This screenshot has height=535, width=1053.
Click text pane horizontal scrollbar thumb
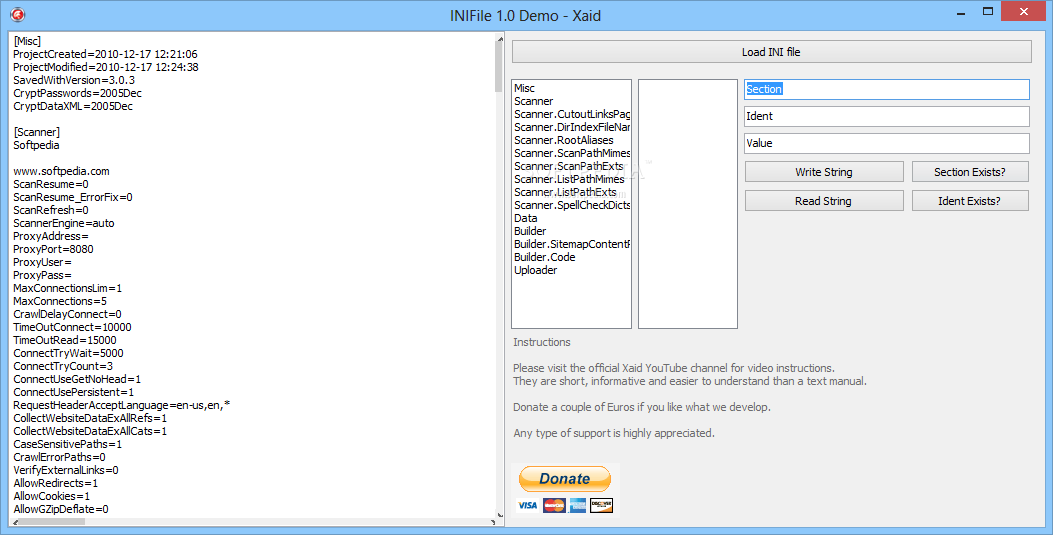[x=53, y=522]
